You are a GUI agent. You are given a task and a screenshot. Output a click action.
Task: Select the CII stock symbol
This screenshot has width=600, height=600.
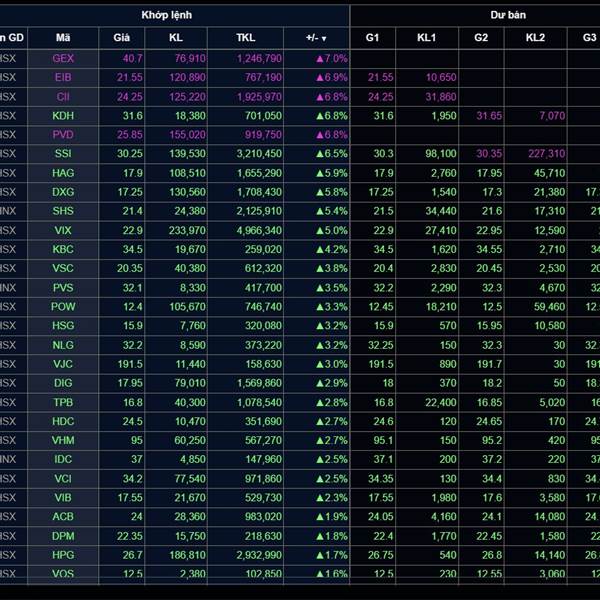point(63,96)
